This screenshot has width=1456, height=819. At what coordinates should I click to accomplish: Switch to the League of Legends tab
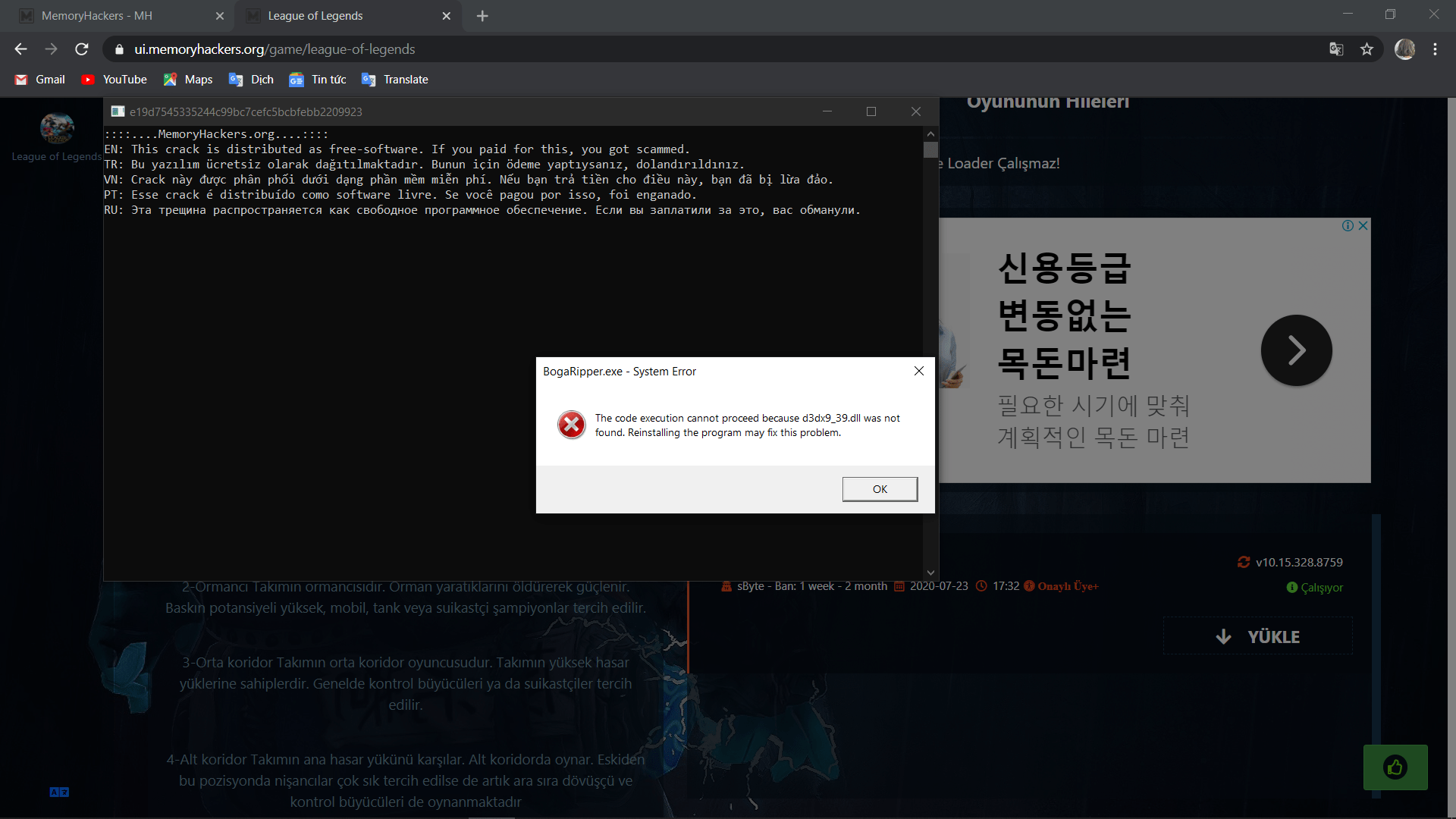pyautogui.click(x=315, y=16)
